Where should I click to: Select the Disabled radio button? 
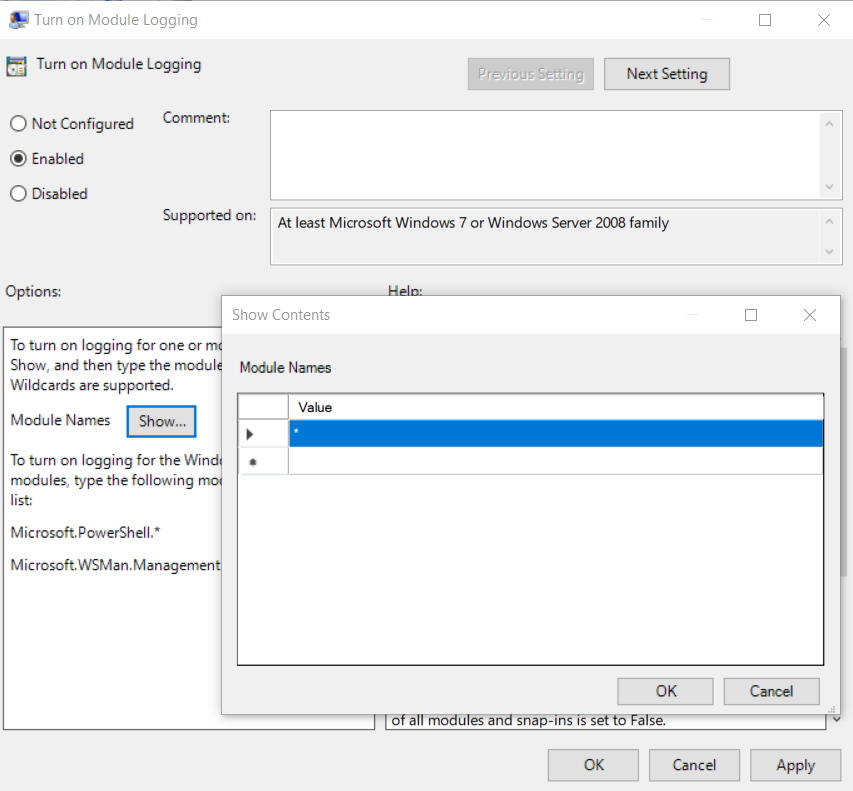(x=17, y=193)
